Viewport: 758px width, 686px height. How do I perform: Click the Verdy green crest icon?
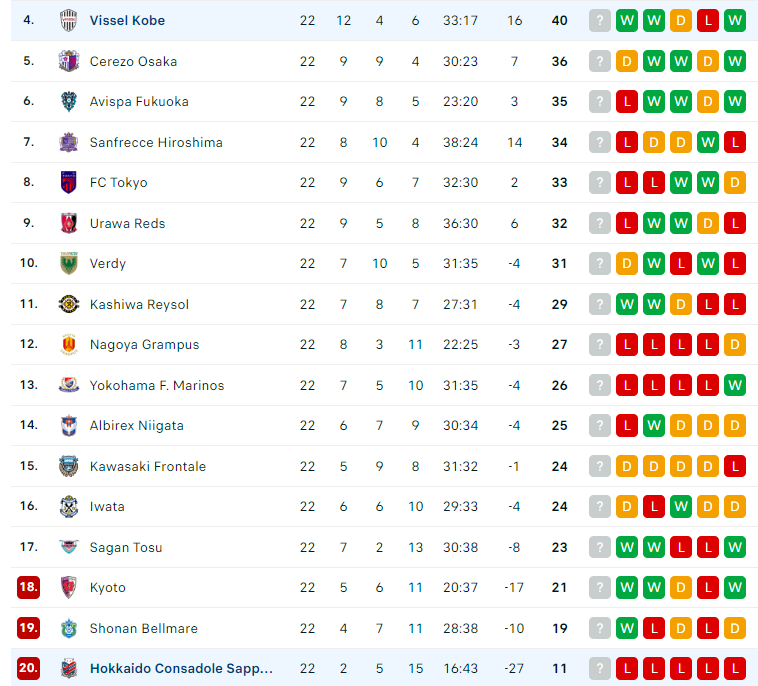point(69,263)
